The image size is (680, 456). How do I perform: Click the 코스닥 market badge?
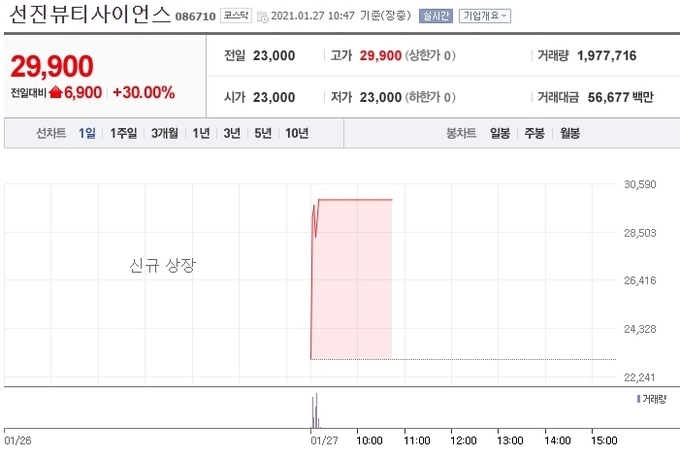tap(235, 16)
